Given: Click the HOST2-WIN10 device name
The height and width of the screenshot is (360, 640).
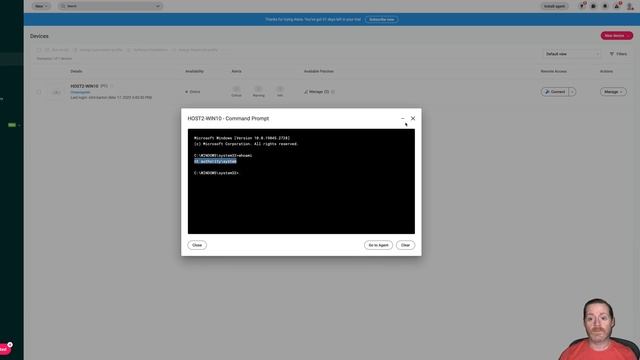Looking at the screenshot, I should coord(84,86).
